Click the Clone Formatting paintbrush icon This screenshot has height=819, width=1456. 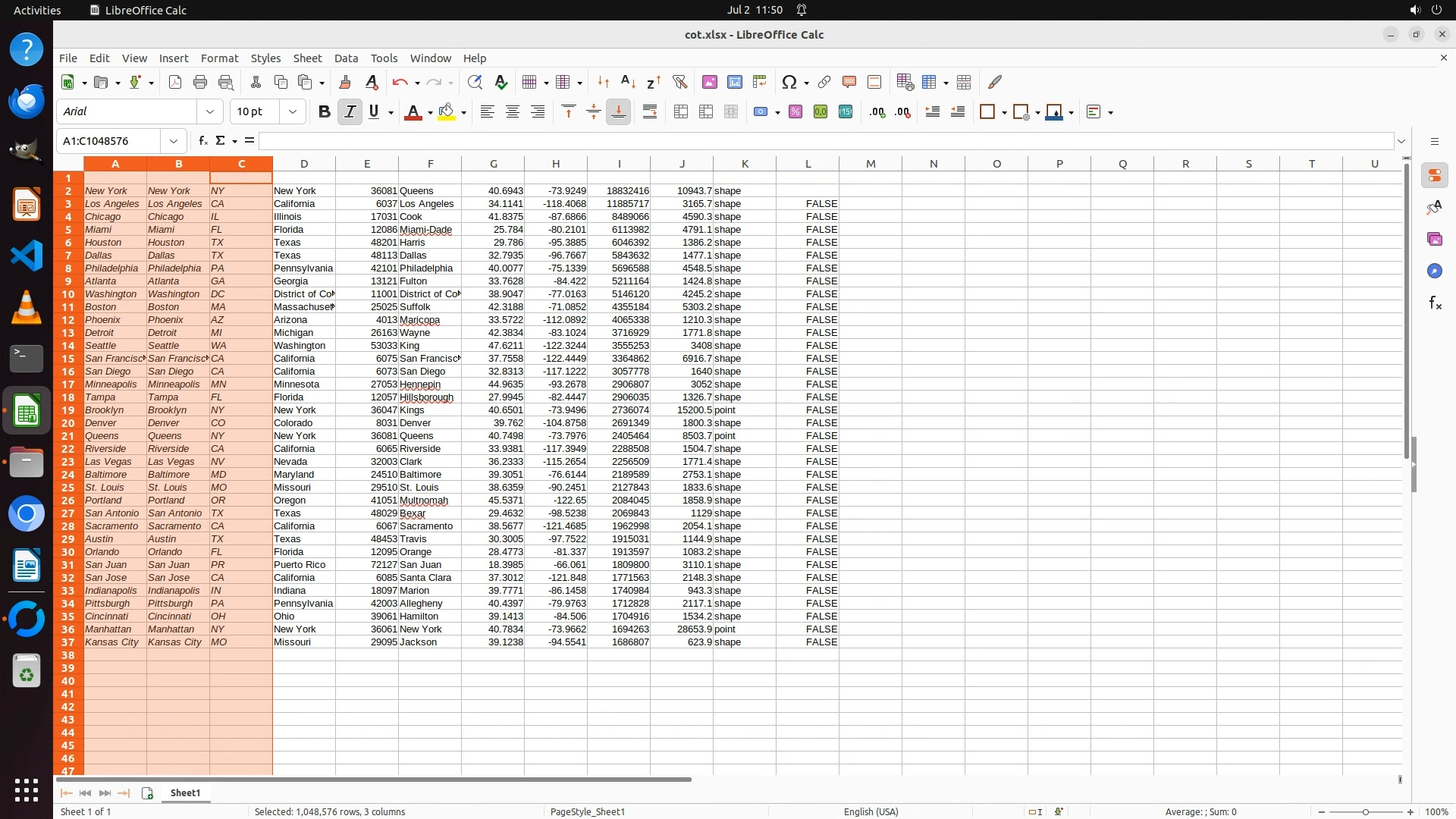(345, 82)
